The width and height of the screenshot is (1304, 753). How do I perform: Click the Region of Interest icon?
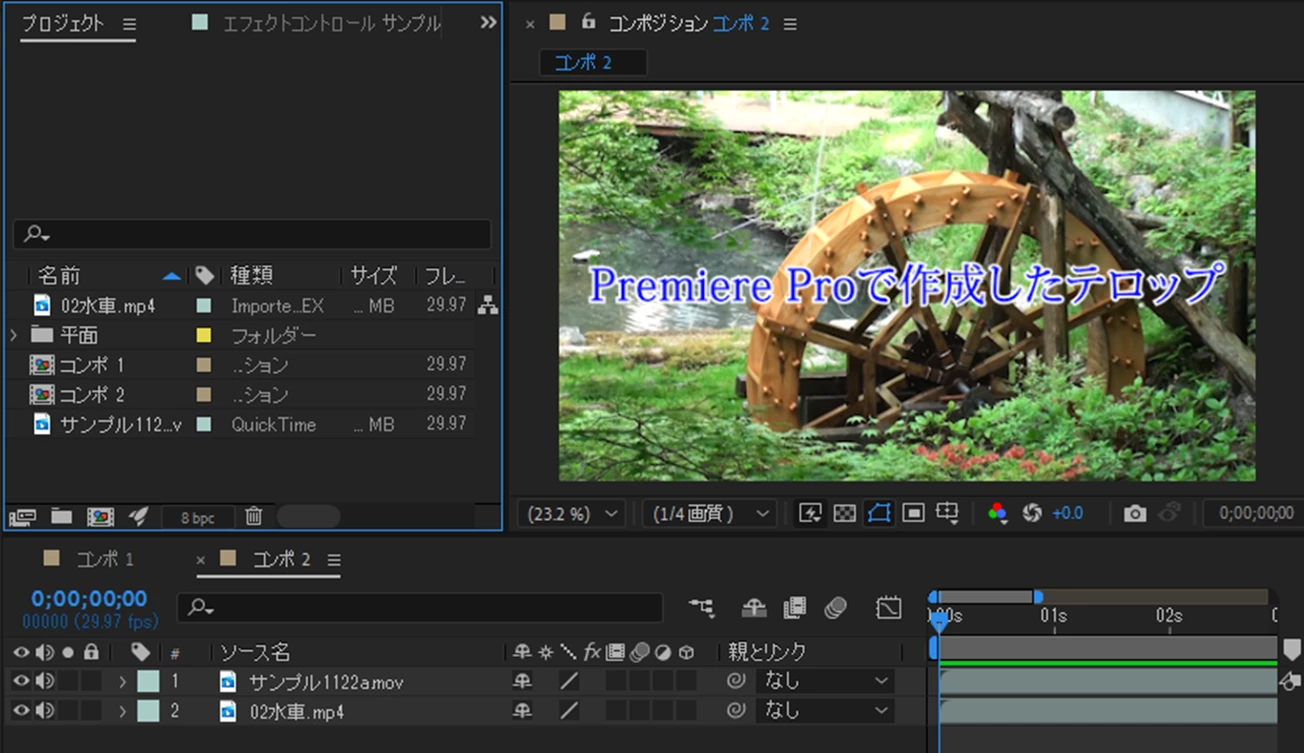[913, 513]
